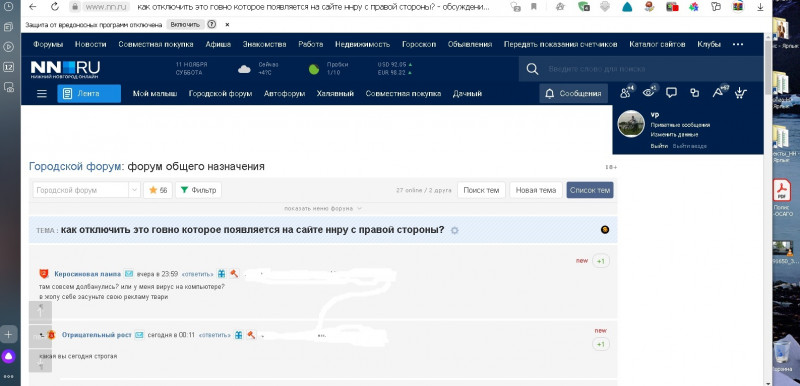Open the Сообщения button
Image resolution: width=800 pixels, height=386 pixels.
coord(573,94)
